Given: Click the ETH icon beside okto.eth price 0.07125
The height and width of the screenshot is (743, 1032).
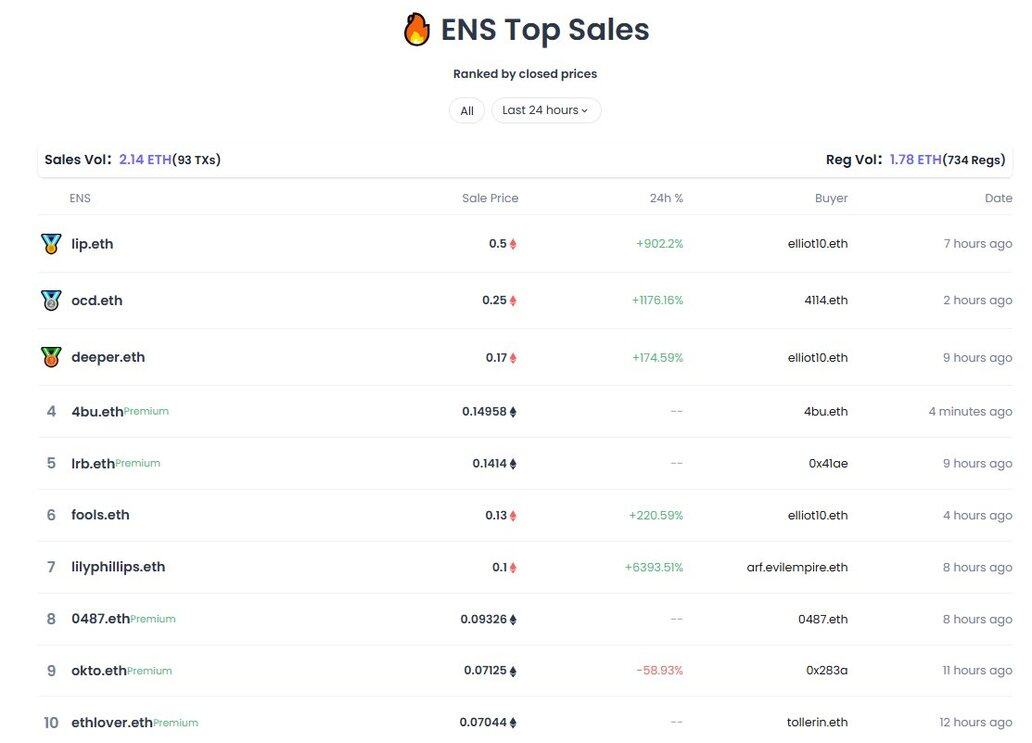Looking at the screenshot, I should coord(513,671).
